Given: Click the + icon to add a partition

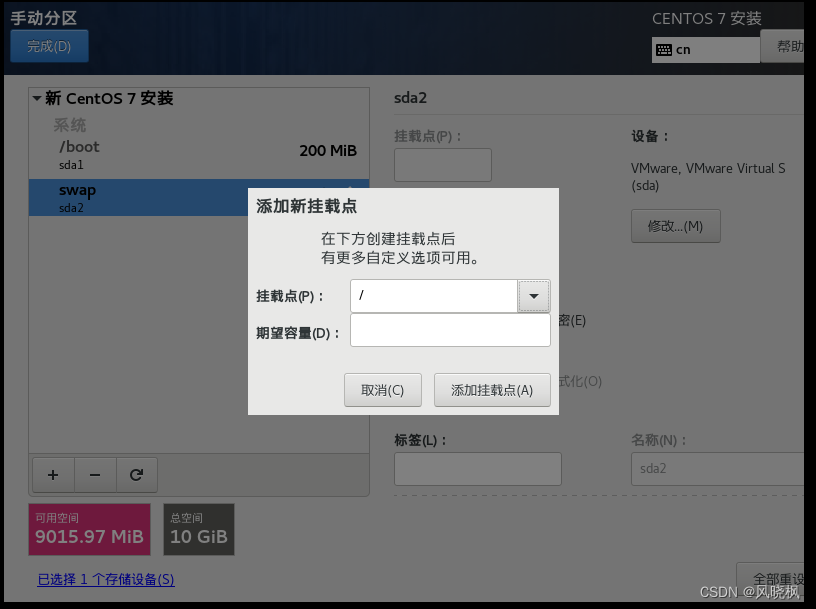Looking at the screenshot, I should (52, 474).
